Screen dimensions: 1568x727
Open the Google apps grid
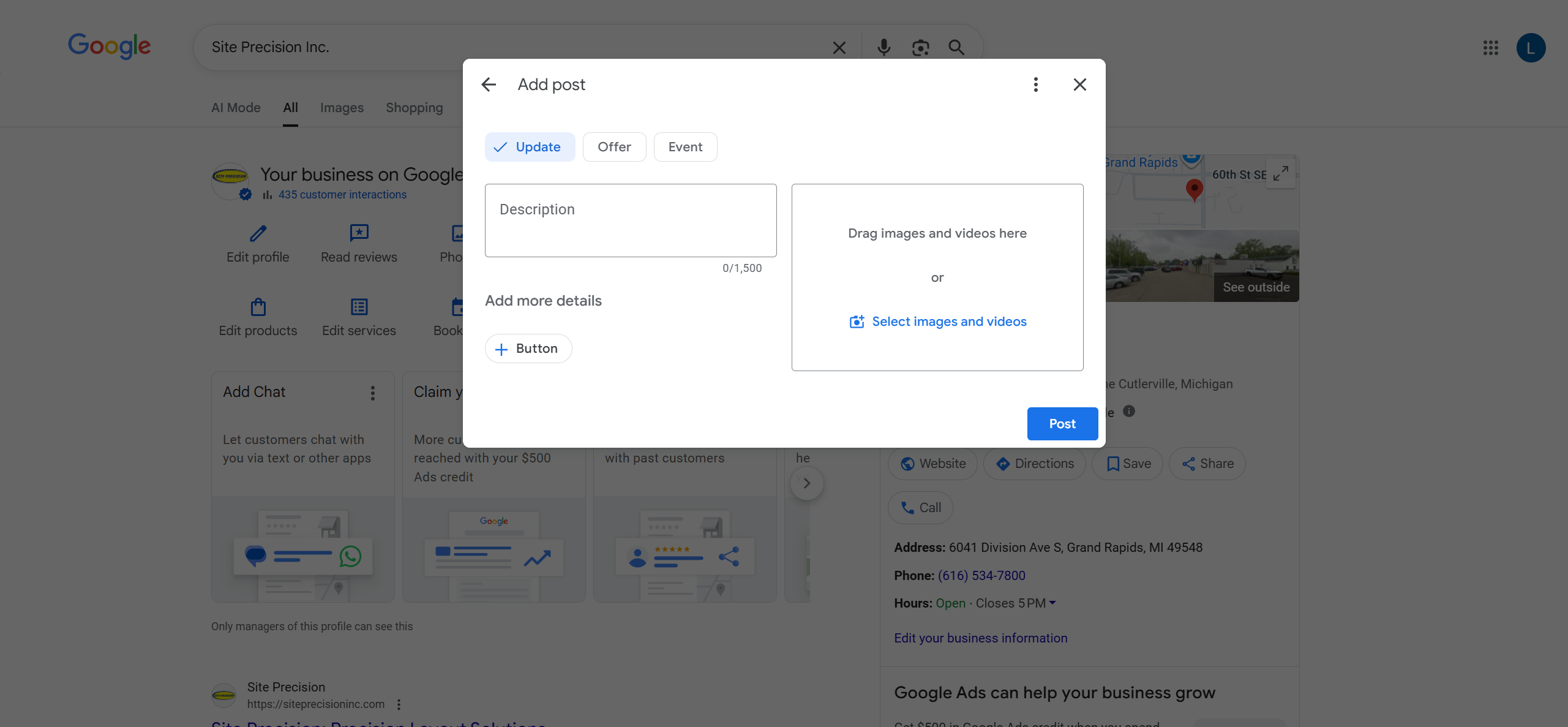point(1490,48)
